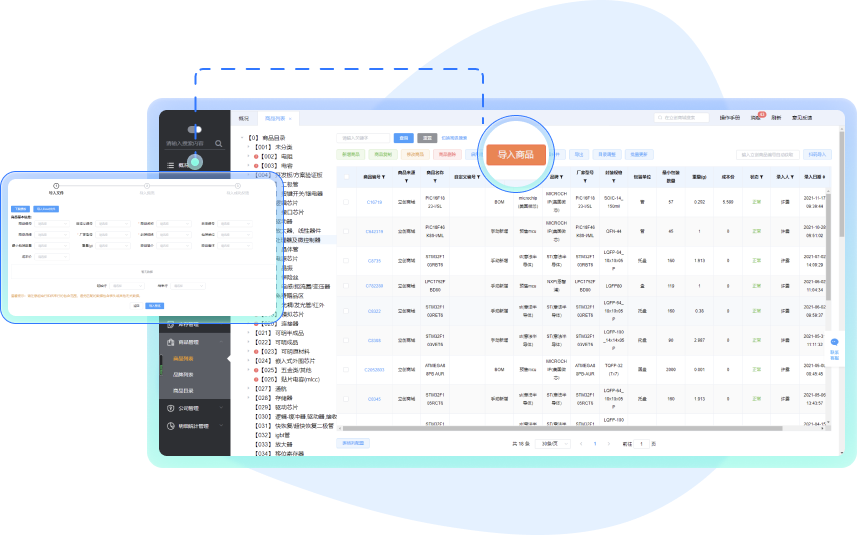Open the messages notification with red badge
Screen dimensions: 857x558
point(756,118)
